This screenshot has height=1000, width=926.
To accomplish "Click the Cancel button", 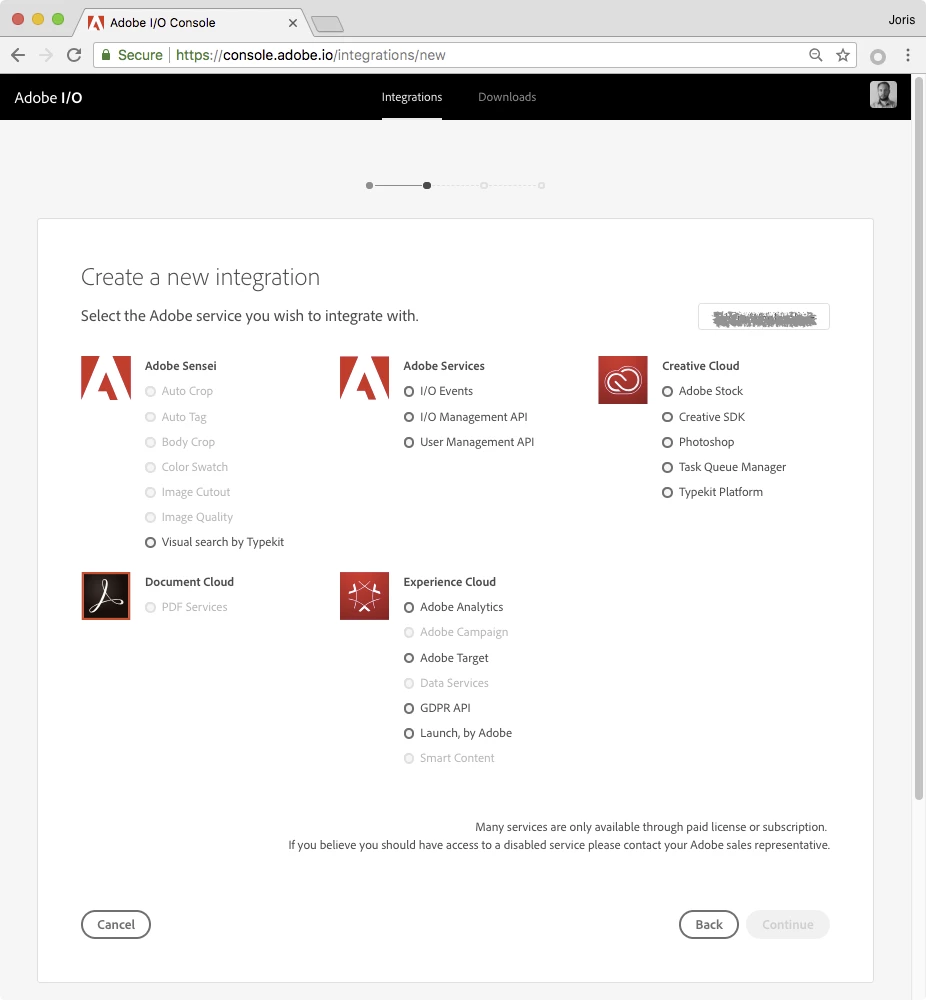I will point(116,925).
